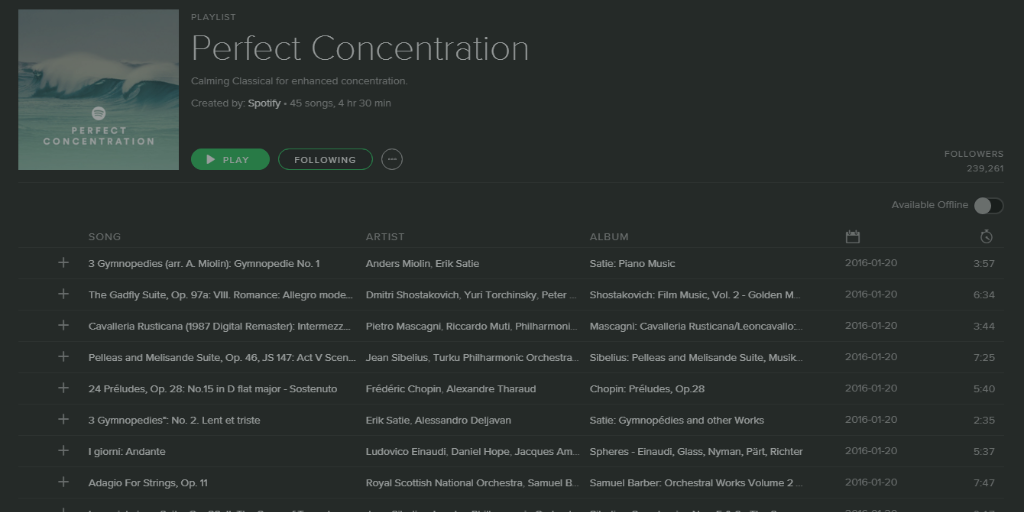The width and height of the screenshot is (1024, 512).
Task: Add 3 Gymnopedies No. 2 using its plus icon
Action: [x=63, y=419]
